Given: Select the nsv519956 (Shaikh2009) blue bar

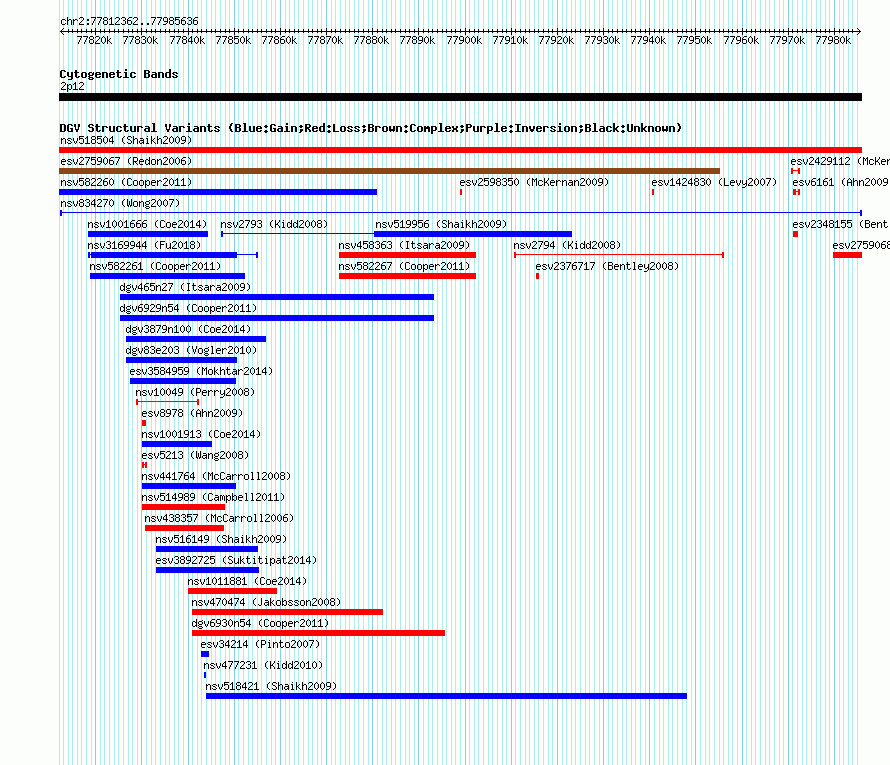Looking at the screenshot, I should tap(473, 234).
